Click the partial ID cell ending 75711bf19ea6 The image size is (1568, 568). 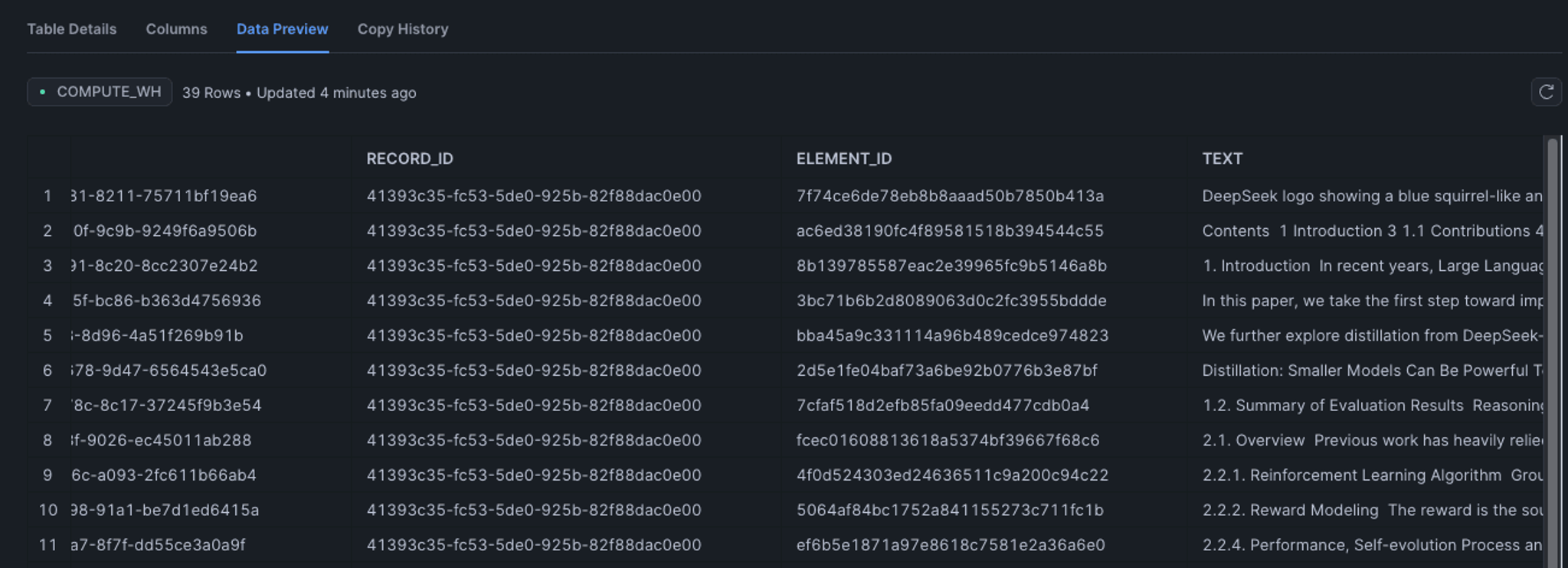210,196
